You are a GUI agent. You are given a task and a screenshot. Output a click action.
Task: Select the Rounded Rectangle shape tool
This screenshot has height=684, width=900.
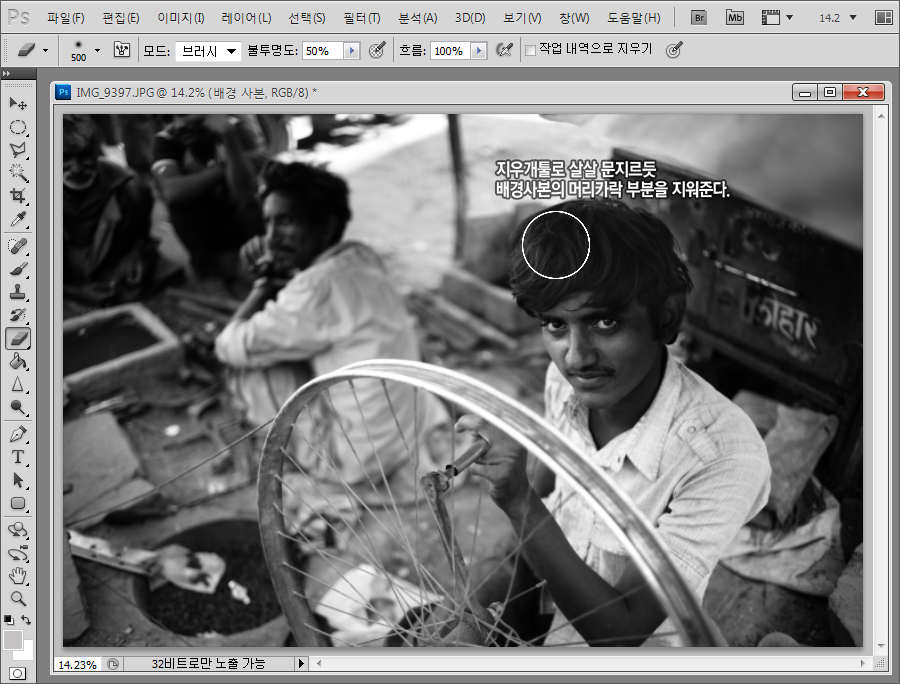pos(18,503)
